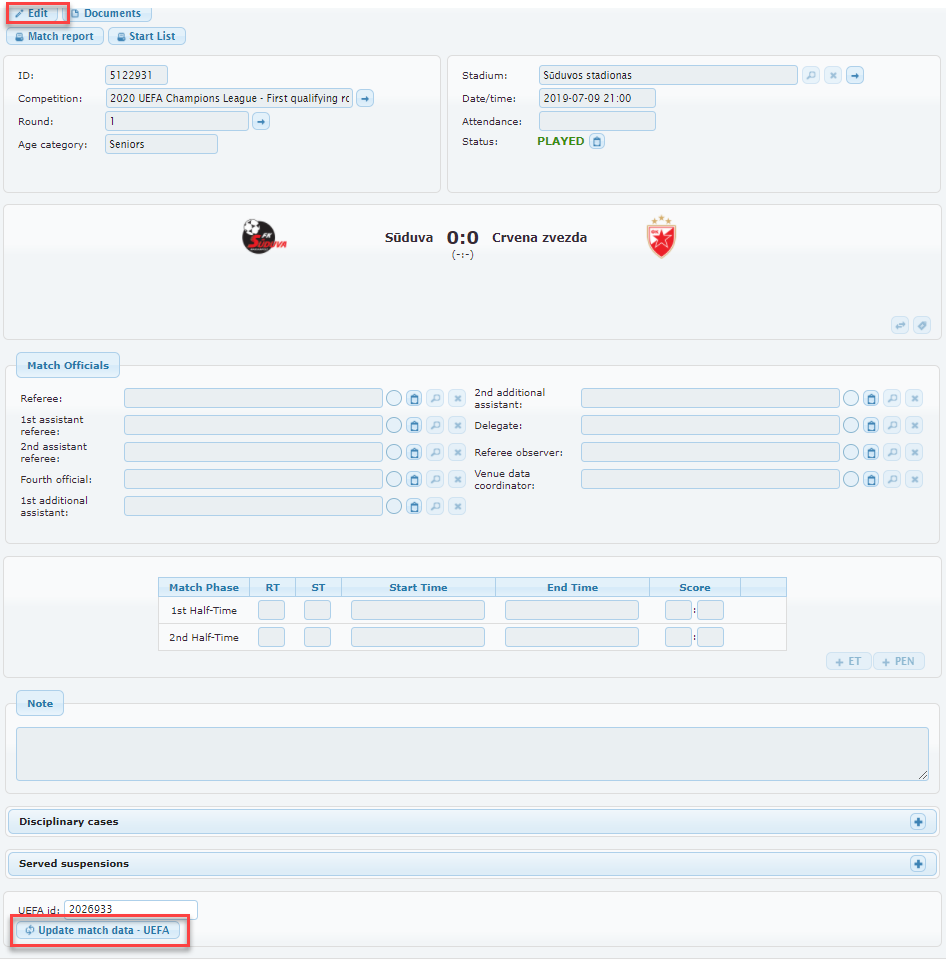Viewport: 946px width, 960px height.
Task: Open the Round arrow button
Action: coord(260,121)
